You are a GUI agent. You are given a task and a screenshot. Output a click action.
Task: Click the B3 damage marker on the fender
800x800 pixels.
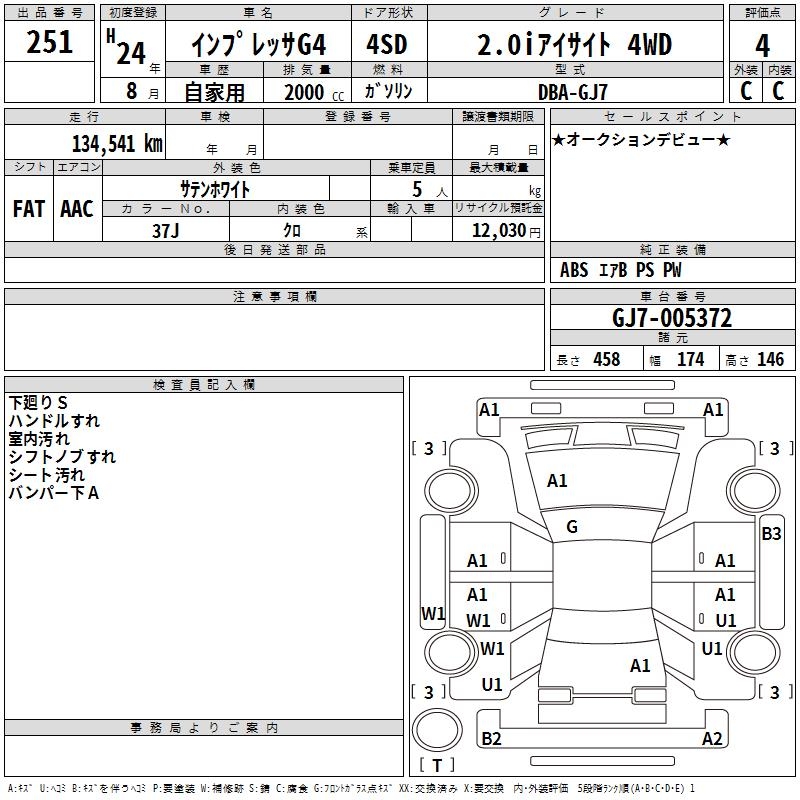coord(771,534)
